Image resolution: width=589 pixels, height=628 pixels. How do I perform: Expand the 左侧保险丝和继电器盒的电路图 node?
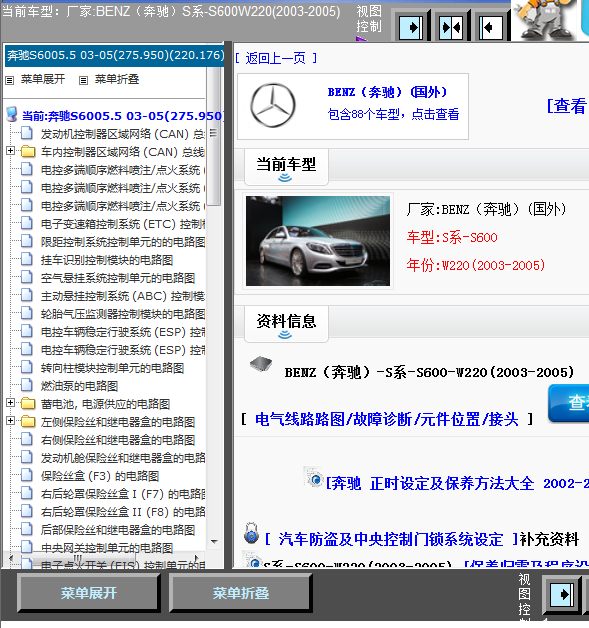[10, 421]
